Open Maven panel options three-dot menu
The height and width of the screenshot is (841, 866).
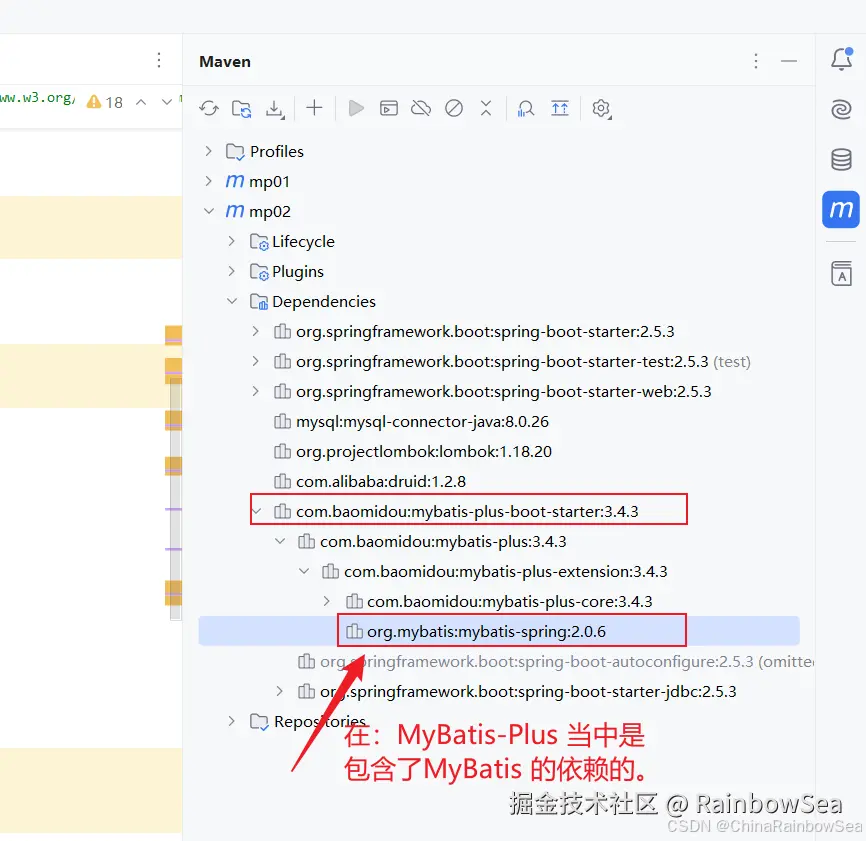click(x=756, y=61)
